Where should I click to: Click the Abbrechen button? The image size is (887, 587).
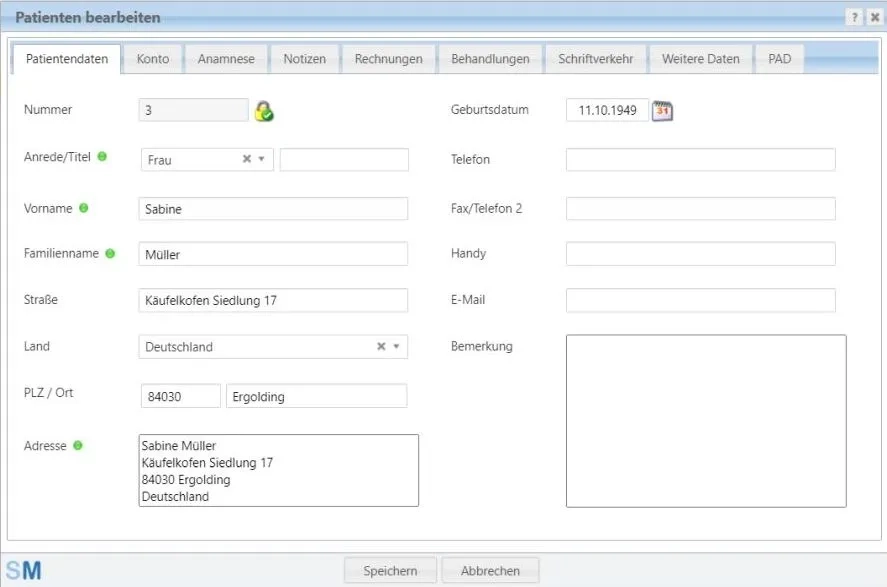point(490,571)
